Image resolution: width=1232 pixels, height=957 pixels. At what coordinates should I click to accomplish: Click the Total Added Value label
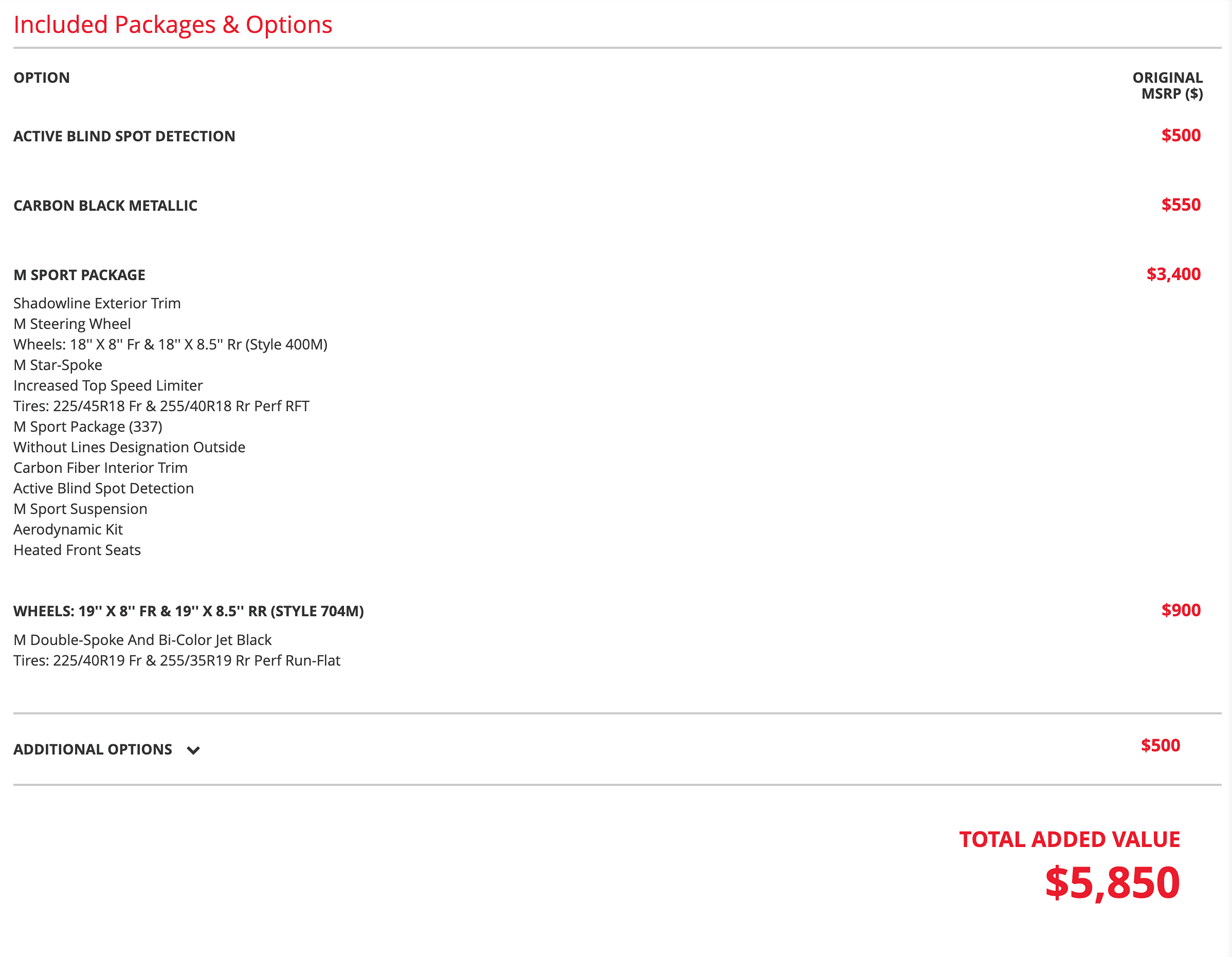coord(1070,840)
